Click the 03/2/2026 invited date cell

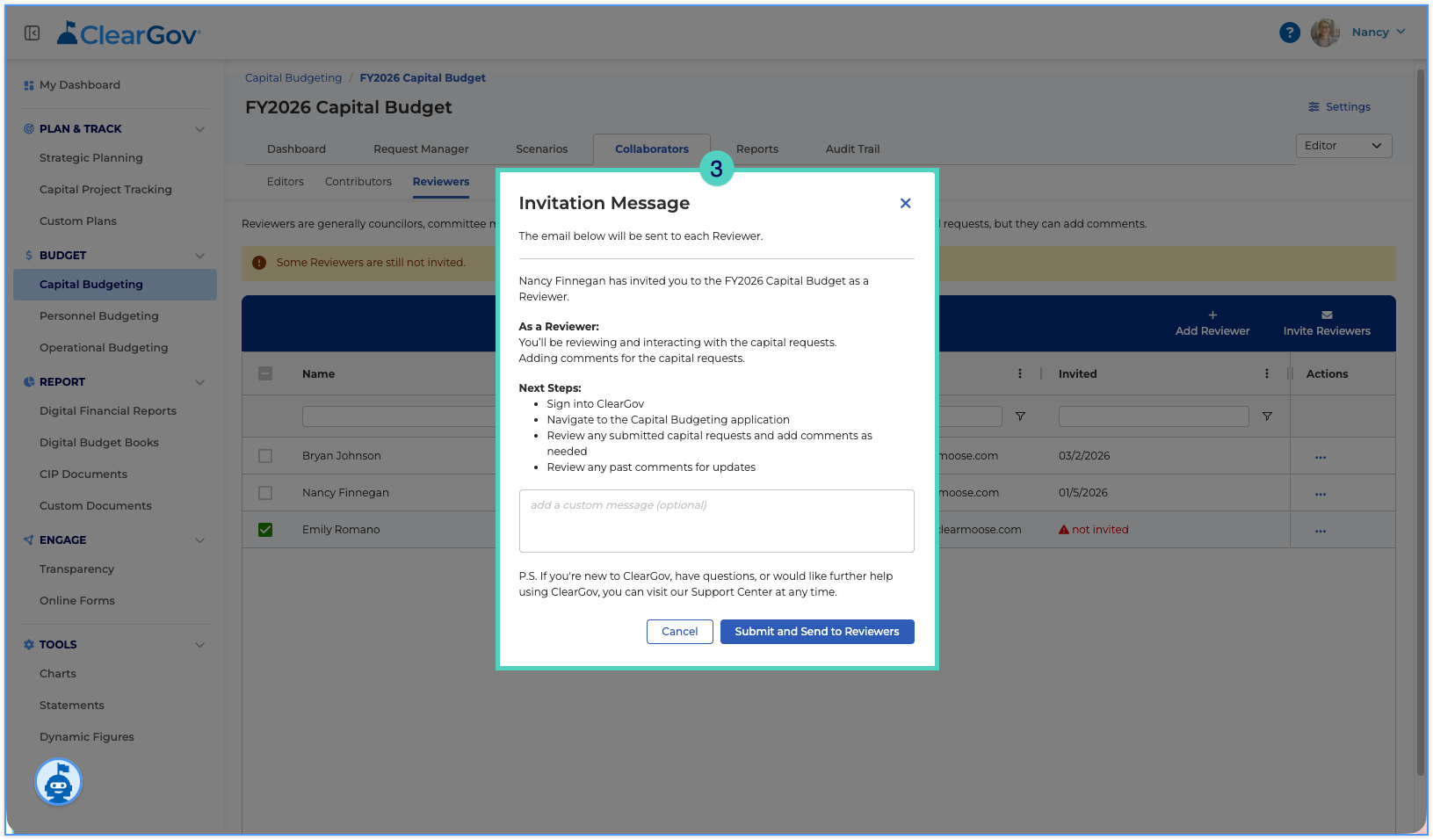(x=1084, y=456)
